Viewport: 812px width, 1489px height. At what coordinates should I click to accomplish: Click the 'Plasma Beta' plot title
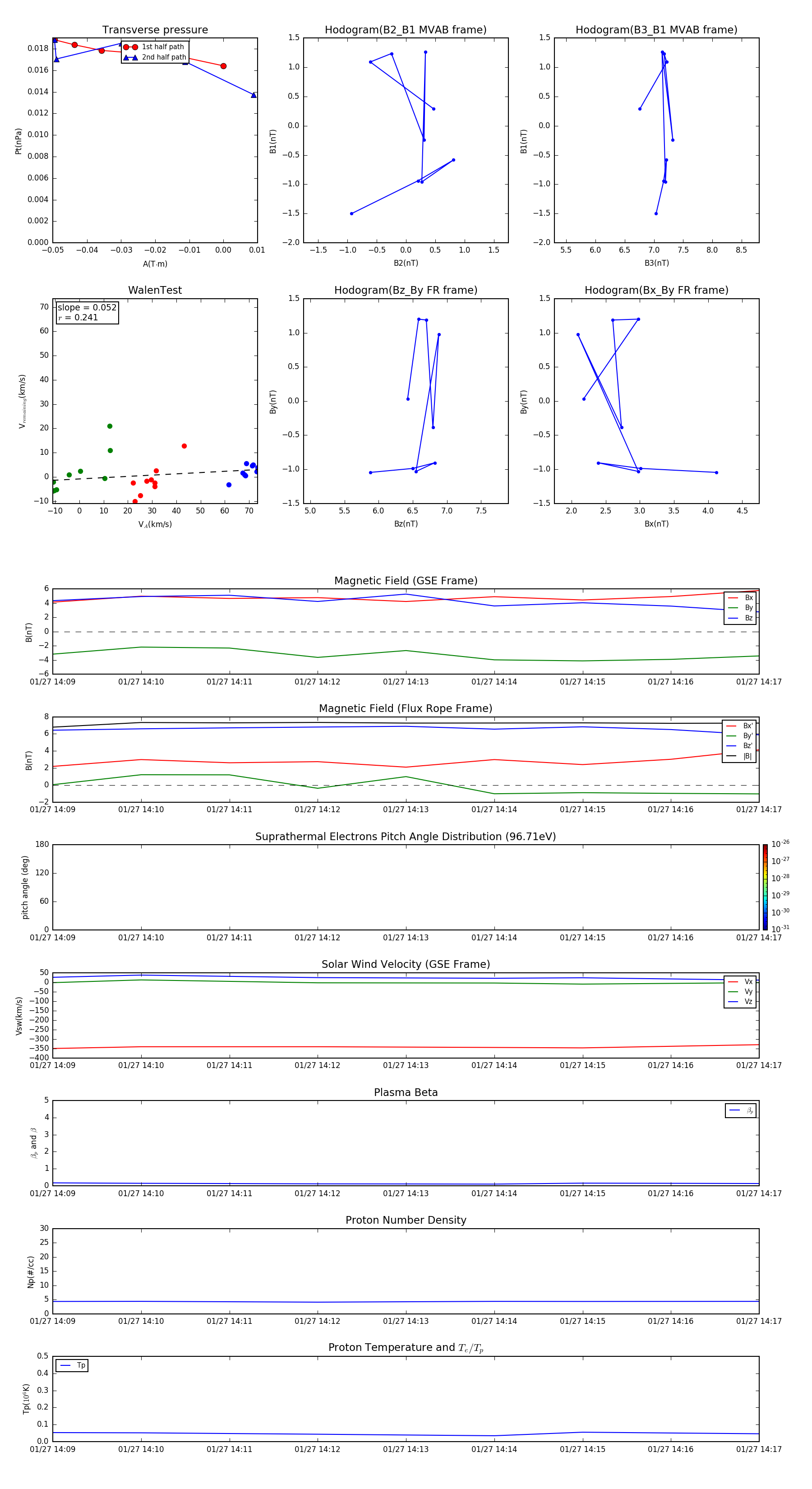(x=406, y=1092)
